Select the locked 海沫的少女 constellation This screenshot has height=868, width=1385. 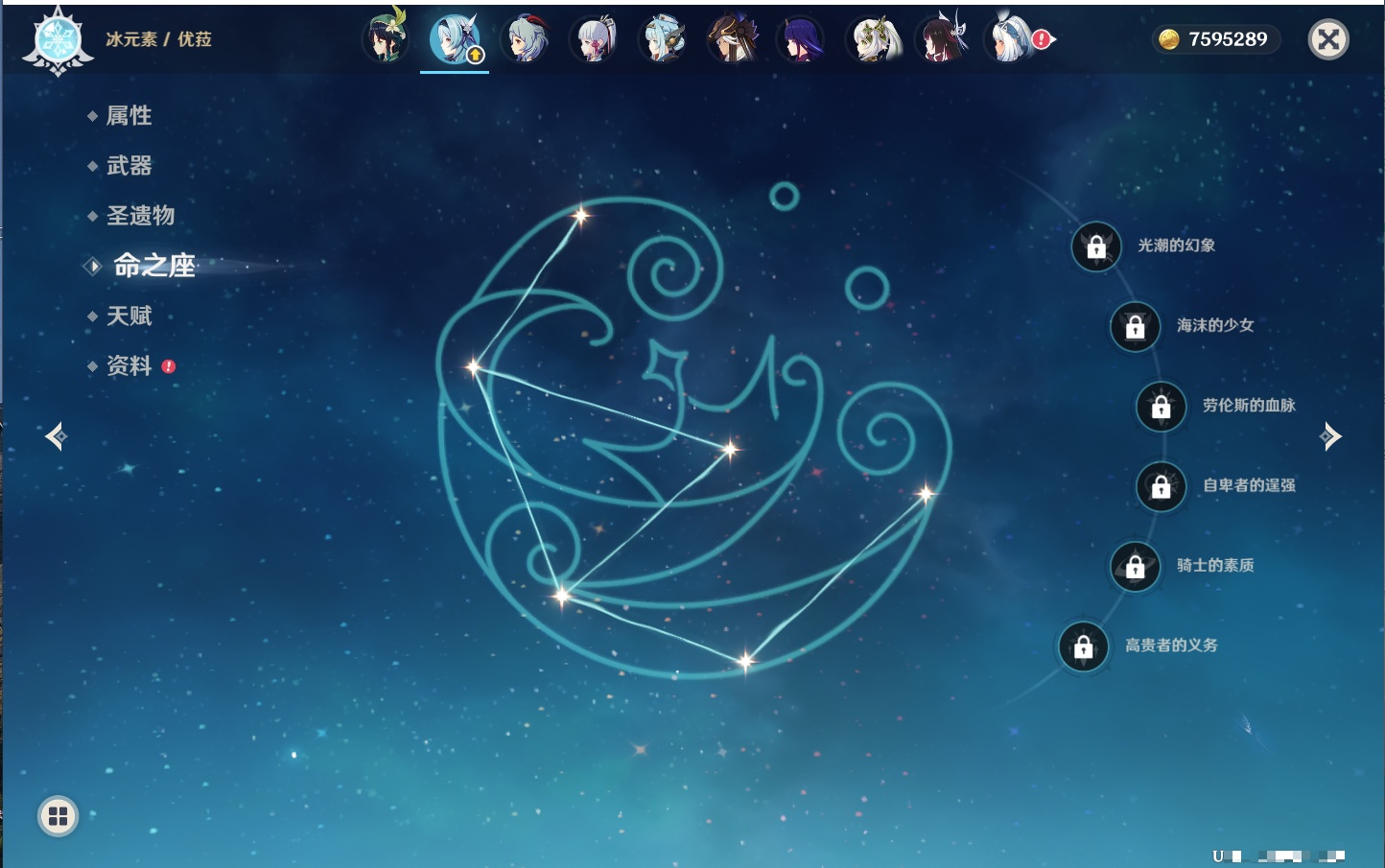pyautogui.click(x=1136, y=327)
